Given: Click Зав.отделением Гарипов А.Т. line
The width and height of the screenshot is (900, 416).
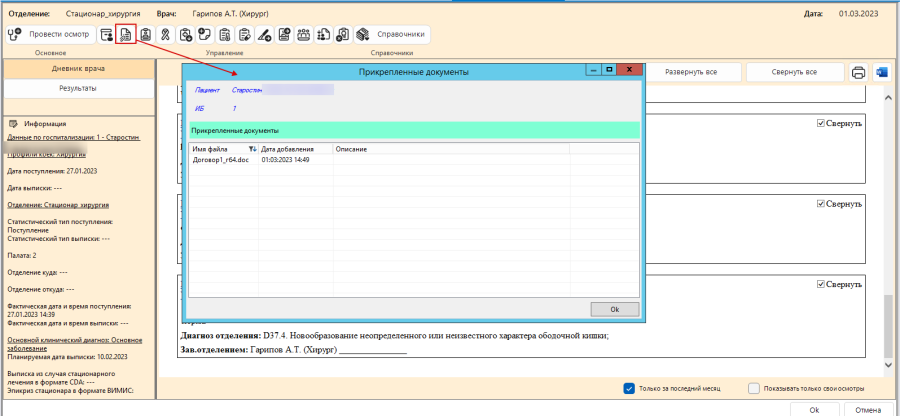Looking at the screenshot, I should tap(293, 349).
